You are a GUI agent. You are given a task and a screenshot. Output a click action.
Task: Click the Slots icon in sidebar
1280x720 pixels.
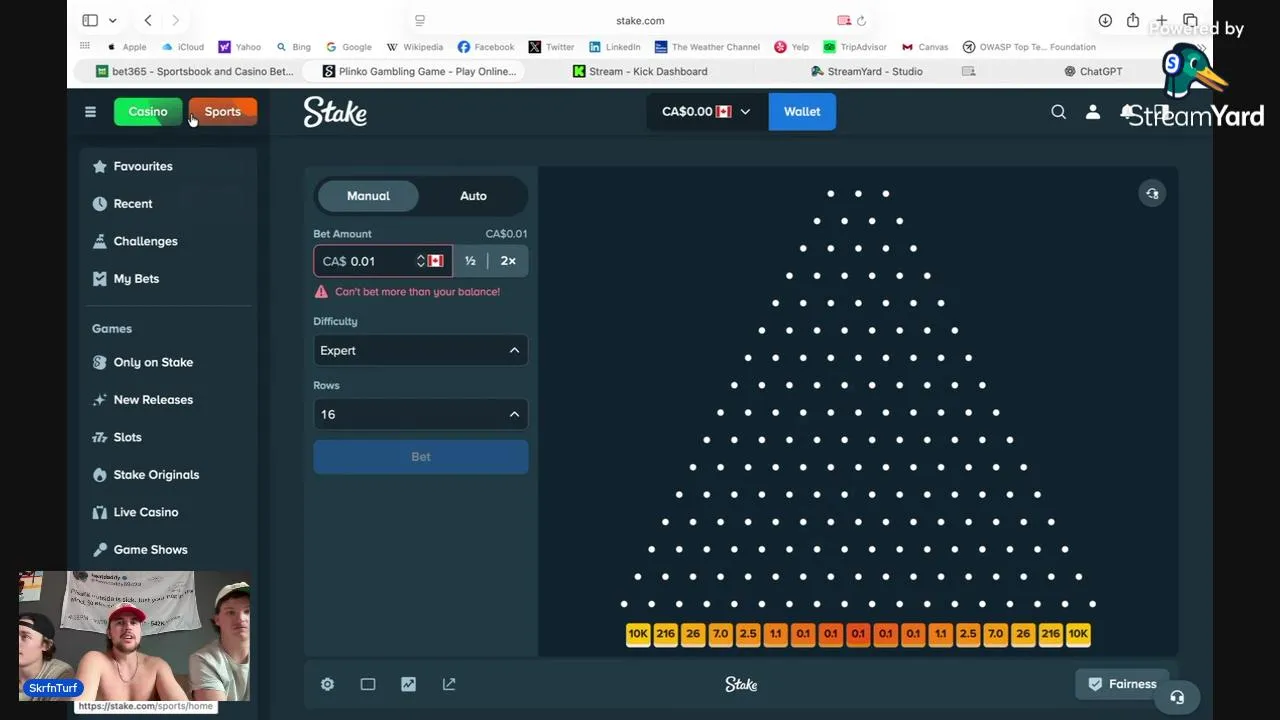coord(99,437)
